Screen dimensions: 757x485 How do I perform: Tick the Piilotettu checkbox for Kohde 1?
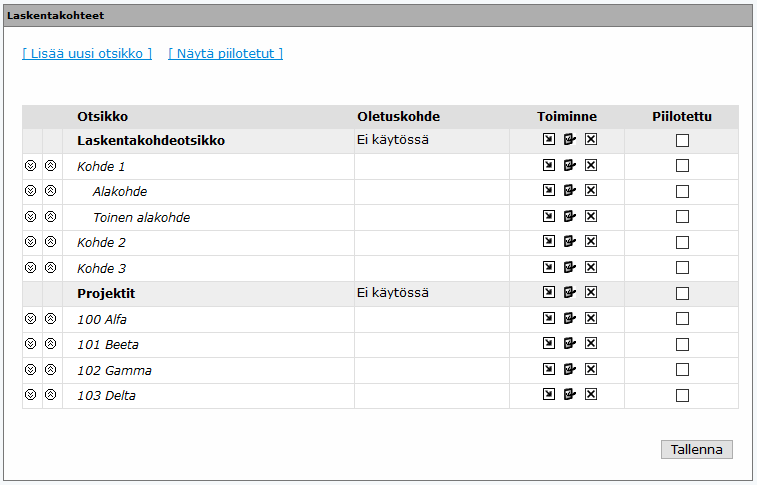pyautogui.click(x=682, y=166)
